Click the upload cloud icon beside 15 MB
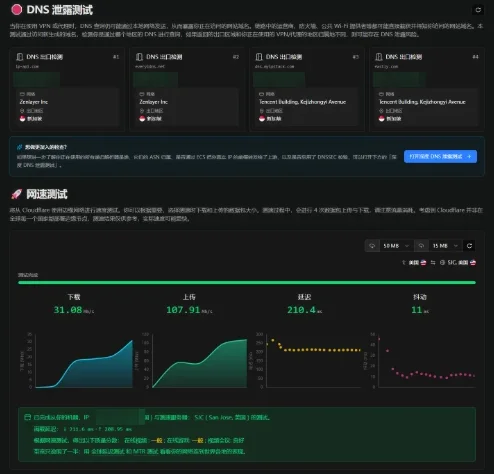The width and height of the screenshot is (494, 474). coord(421,246)
